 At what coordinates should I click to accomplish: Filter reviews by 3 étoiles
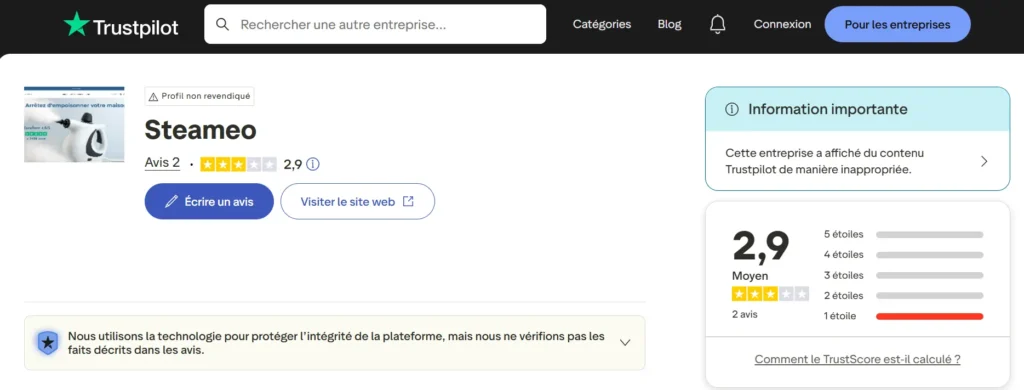(903, 275)
